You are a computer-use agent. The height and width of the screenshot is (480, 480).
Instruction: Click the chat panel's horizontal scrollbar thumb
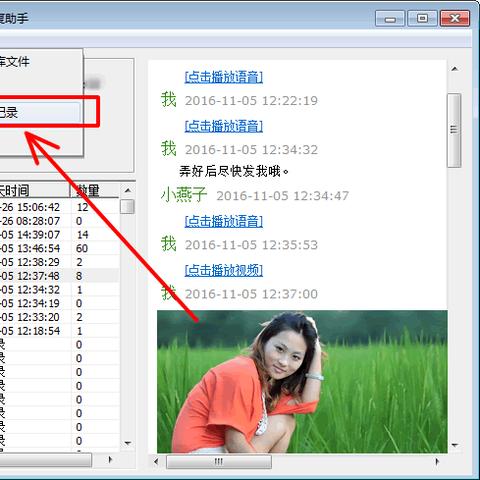(x=219, y=462)
